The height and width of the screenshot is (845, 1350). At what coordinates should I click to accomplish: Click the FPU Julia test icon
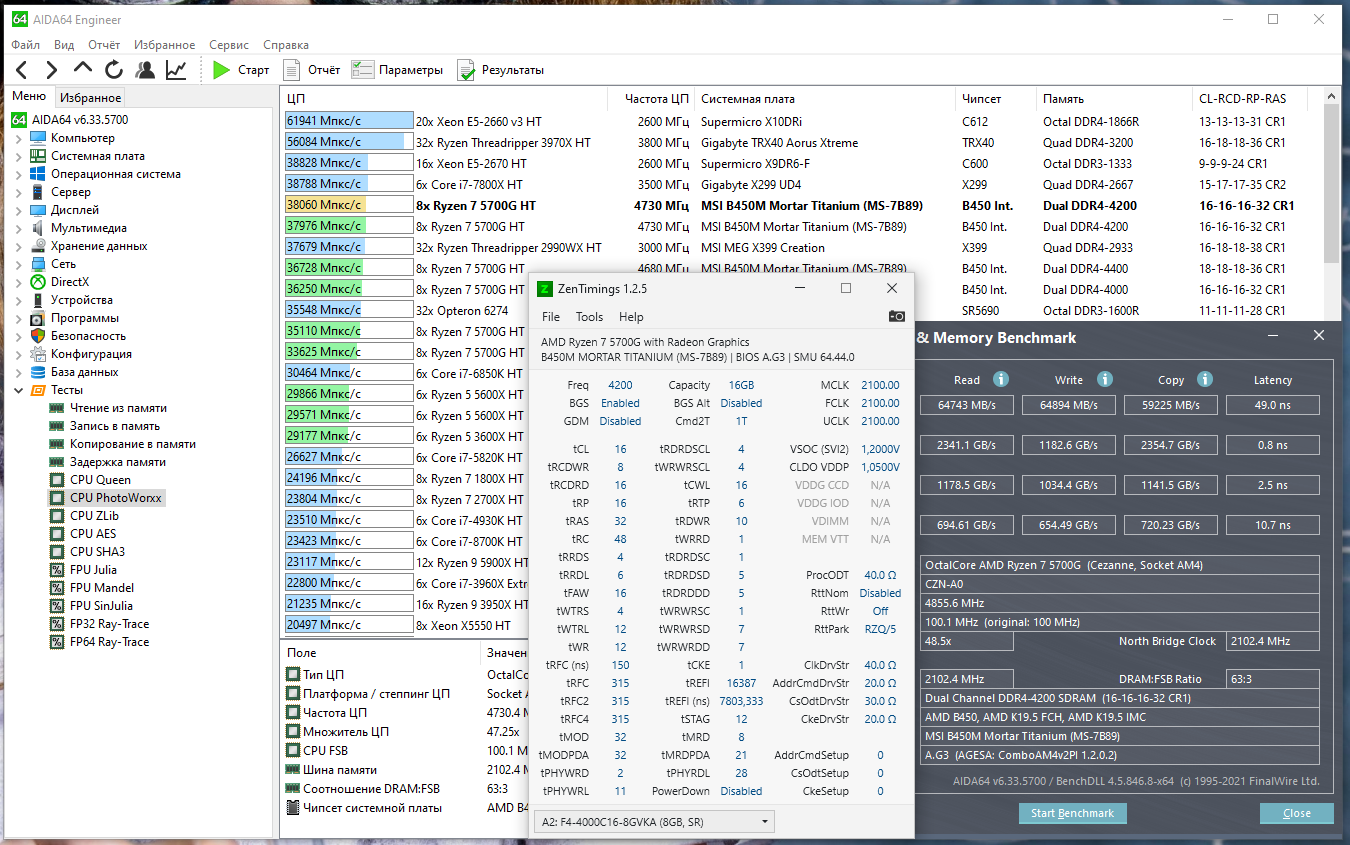[x=57, y=570]
